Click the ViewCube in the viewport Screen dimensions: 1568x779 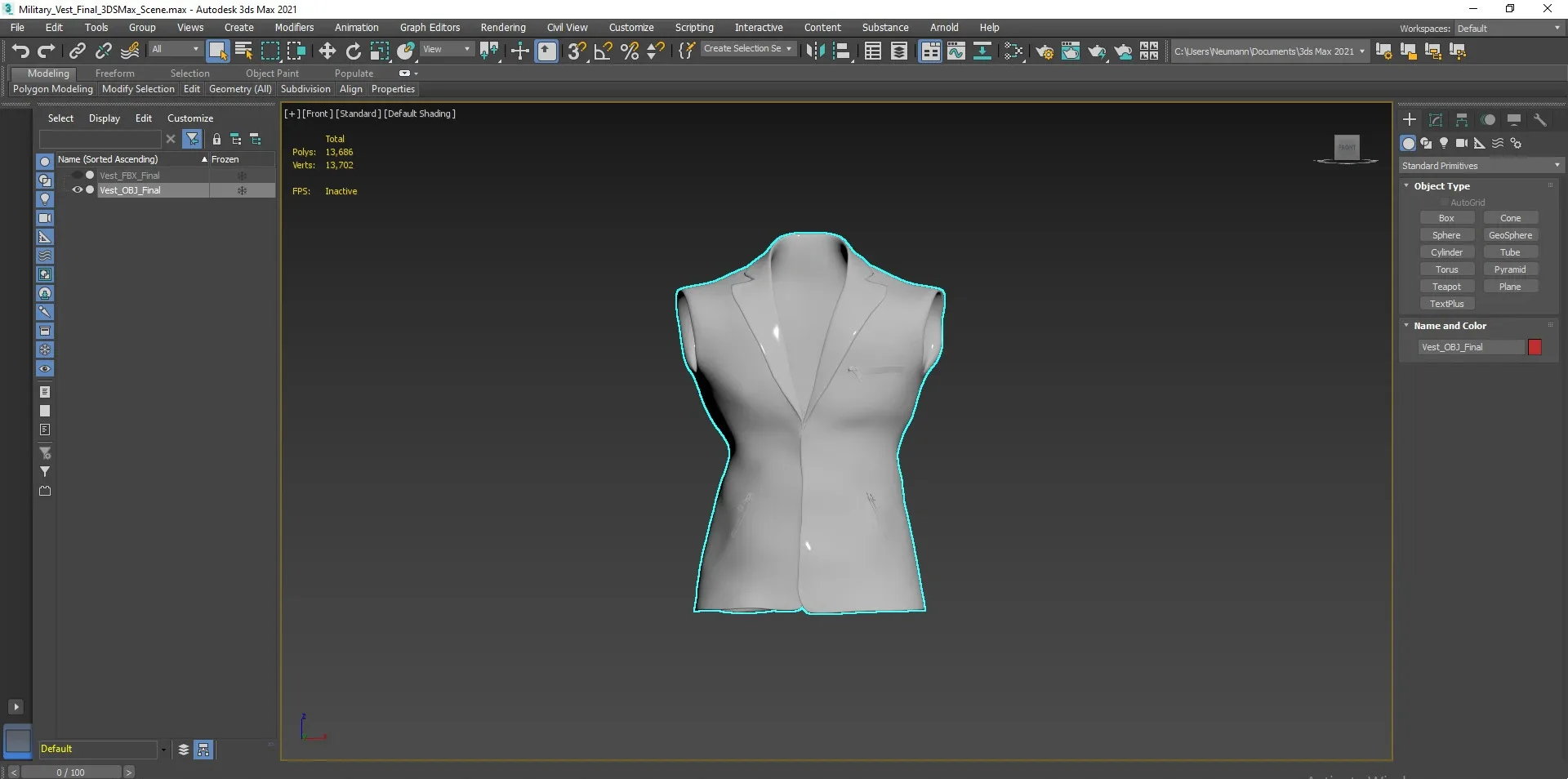pos(1347,148)
